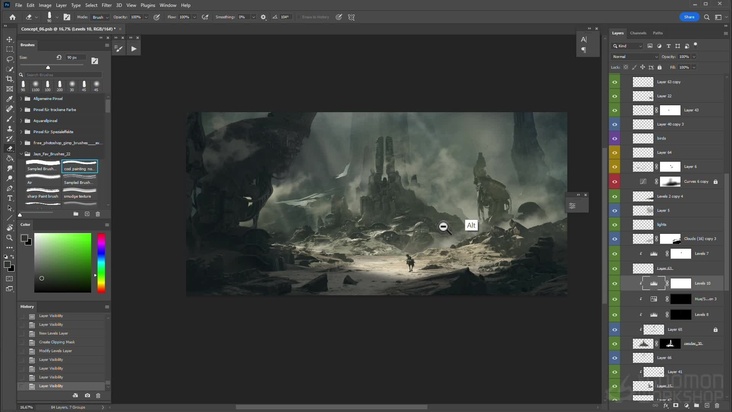
Task: Open the Opacity dropdown in options bar
Action: (146, 17)
